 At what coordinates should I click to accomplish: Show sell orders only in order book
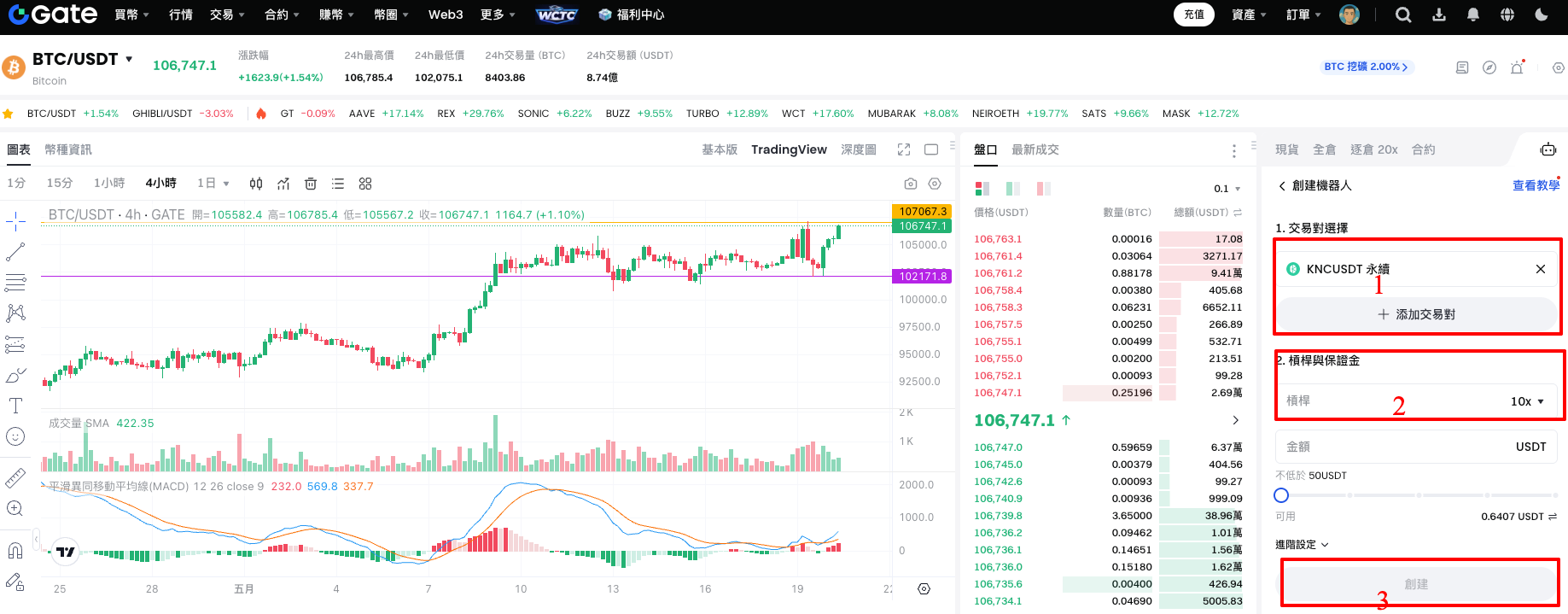point(1043,189)
